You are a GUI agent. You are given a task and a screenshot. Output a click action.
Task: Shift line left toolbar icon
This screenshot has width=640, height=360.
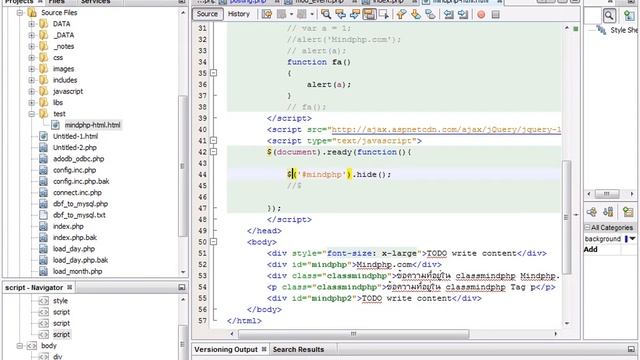coord(449,14)
